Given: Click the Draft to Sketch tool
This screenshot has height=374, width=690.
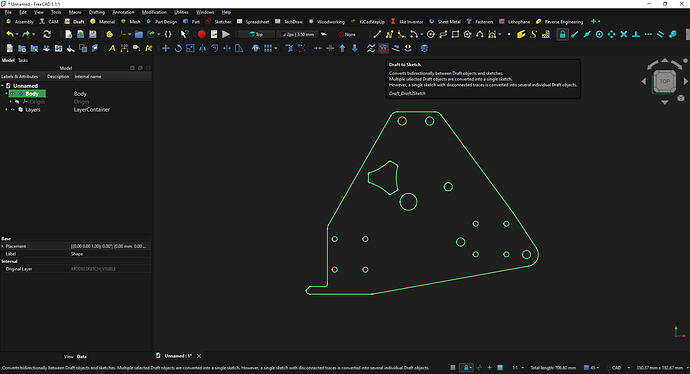Looking at the screenshot, I should (x=384, y=48).
